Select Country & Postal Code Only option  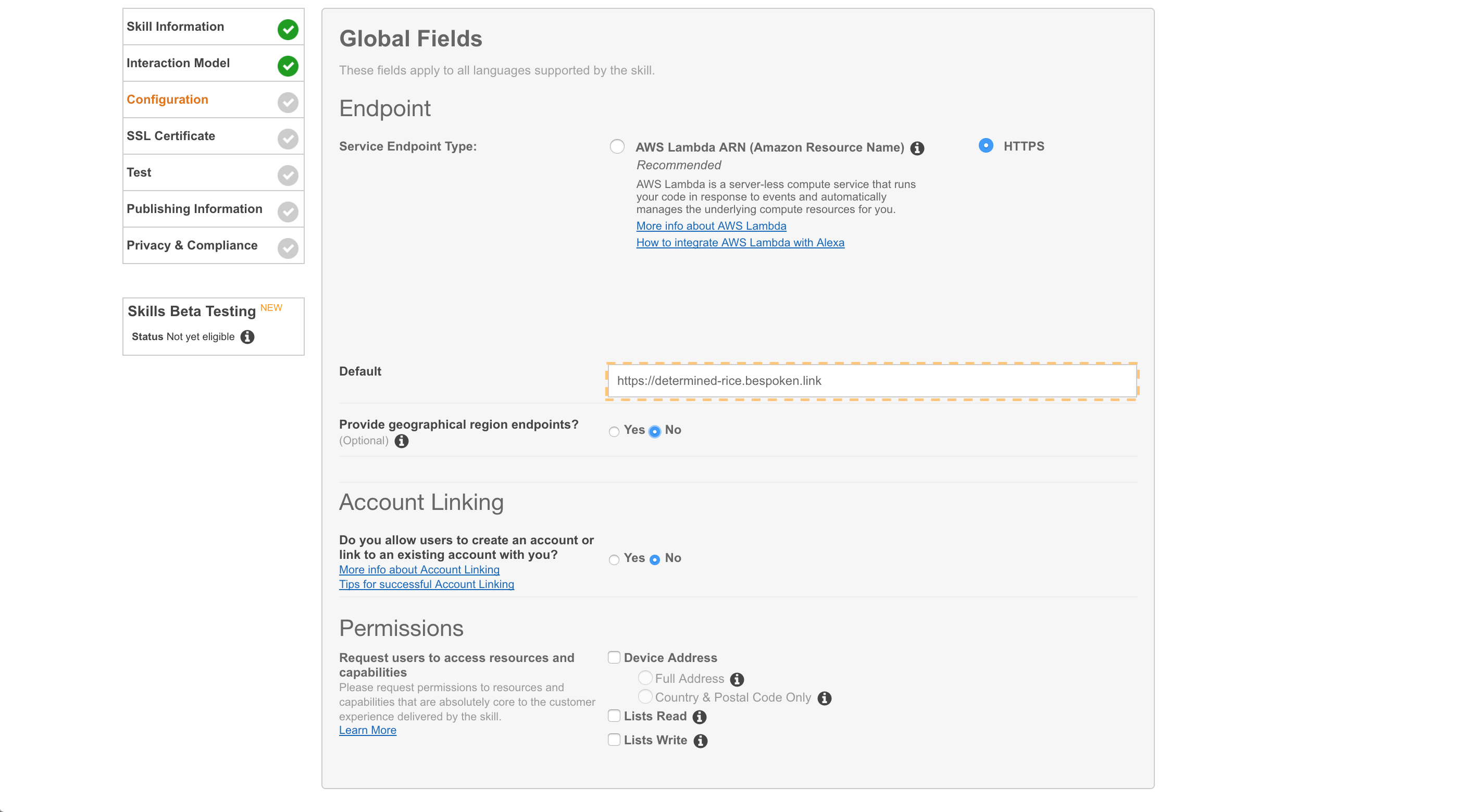pyautogui.click(x=645, y=696)
